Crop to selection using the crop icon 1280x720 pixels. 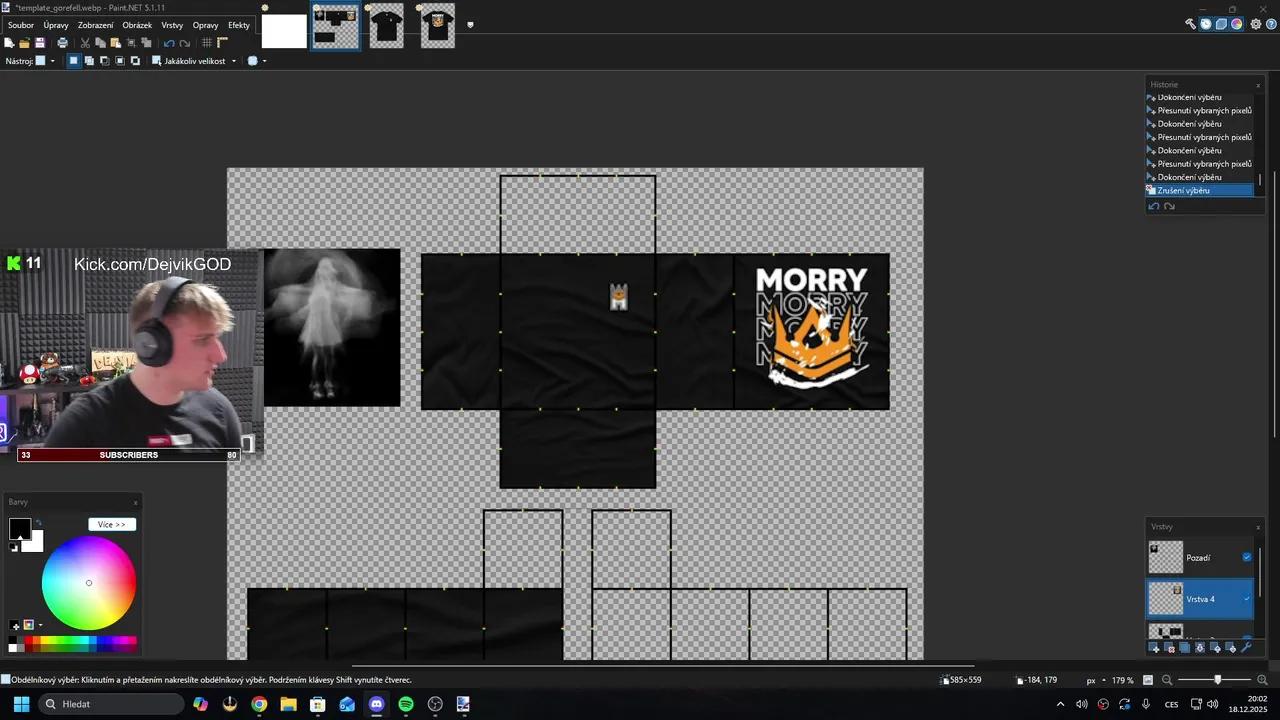coord(131,43)
